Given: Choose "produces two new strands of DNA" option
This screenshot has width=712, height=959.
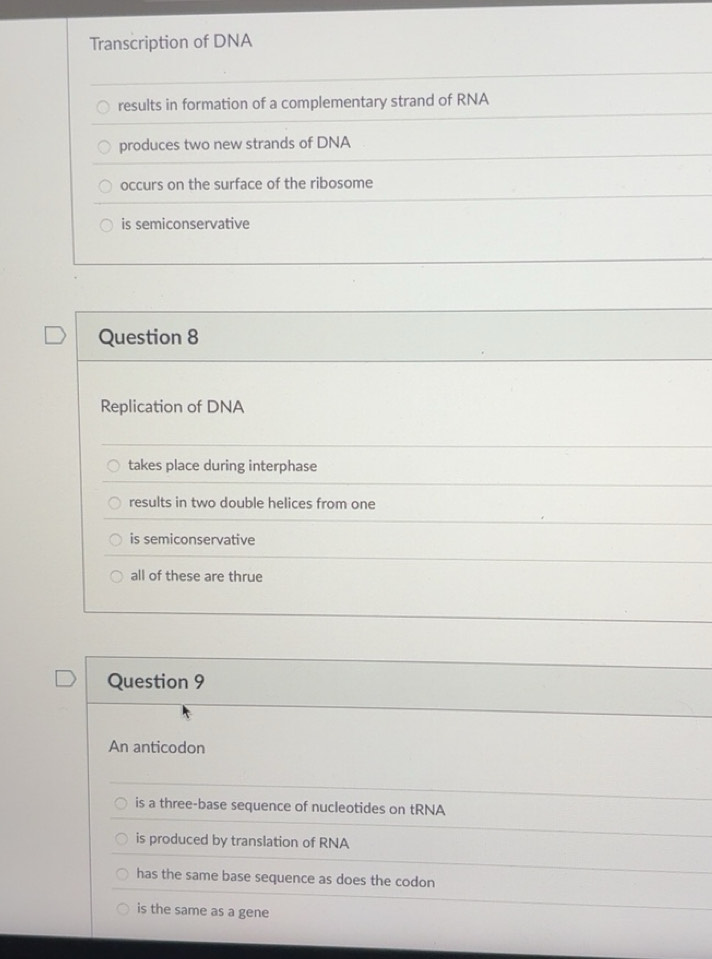Looking at the screenshot, I should (x=104, y=146).
